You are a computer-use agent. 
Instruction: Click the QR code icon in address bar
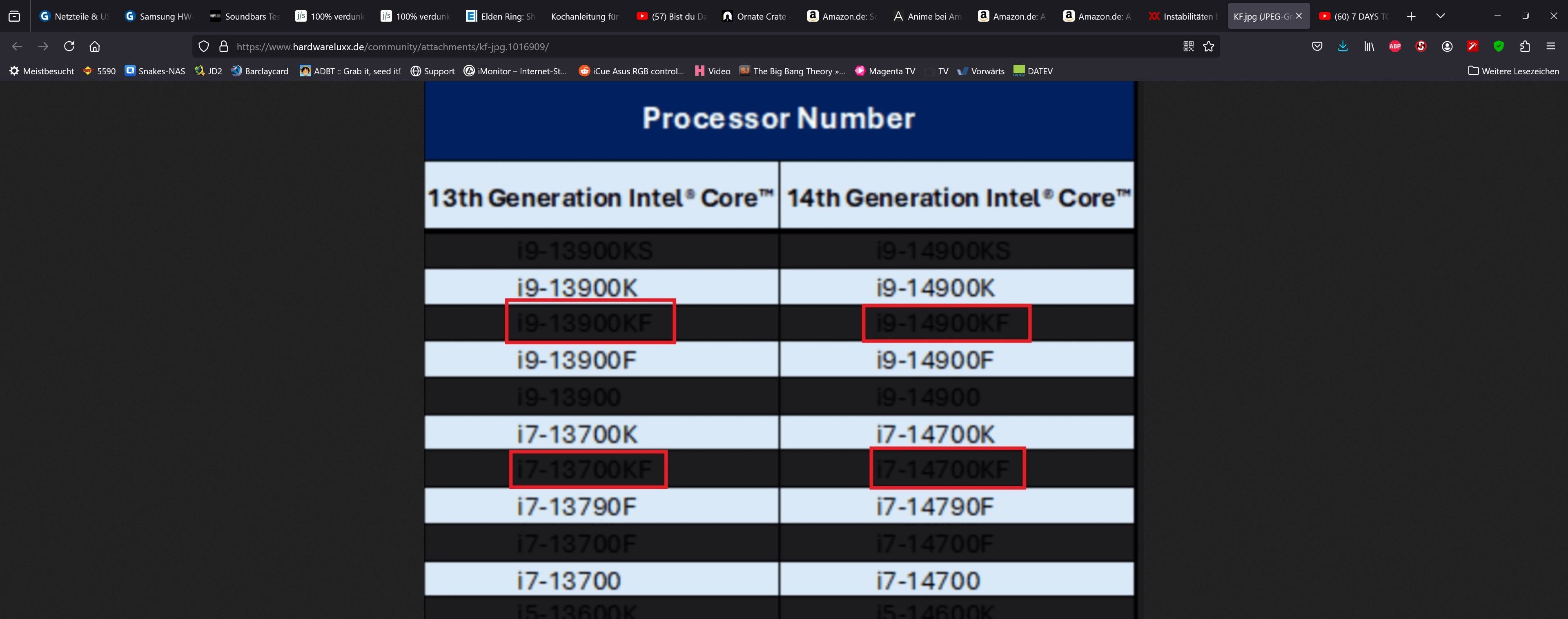tap(1188, 46)
